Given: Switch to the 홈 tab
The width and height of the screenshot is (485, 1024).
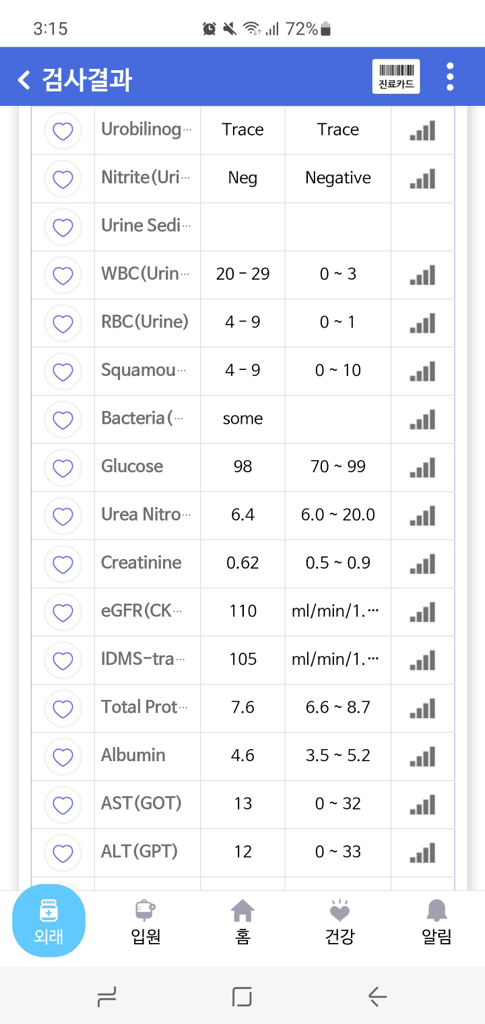Looking at the screenshot, I should click(x=243, y=922).
